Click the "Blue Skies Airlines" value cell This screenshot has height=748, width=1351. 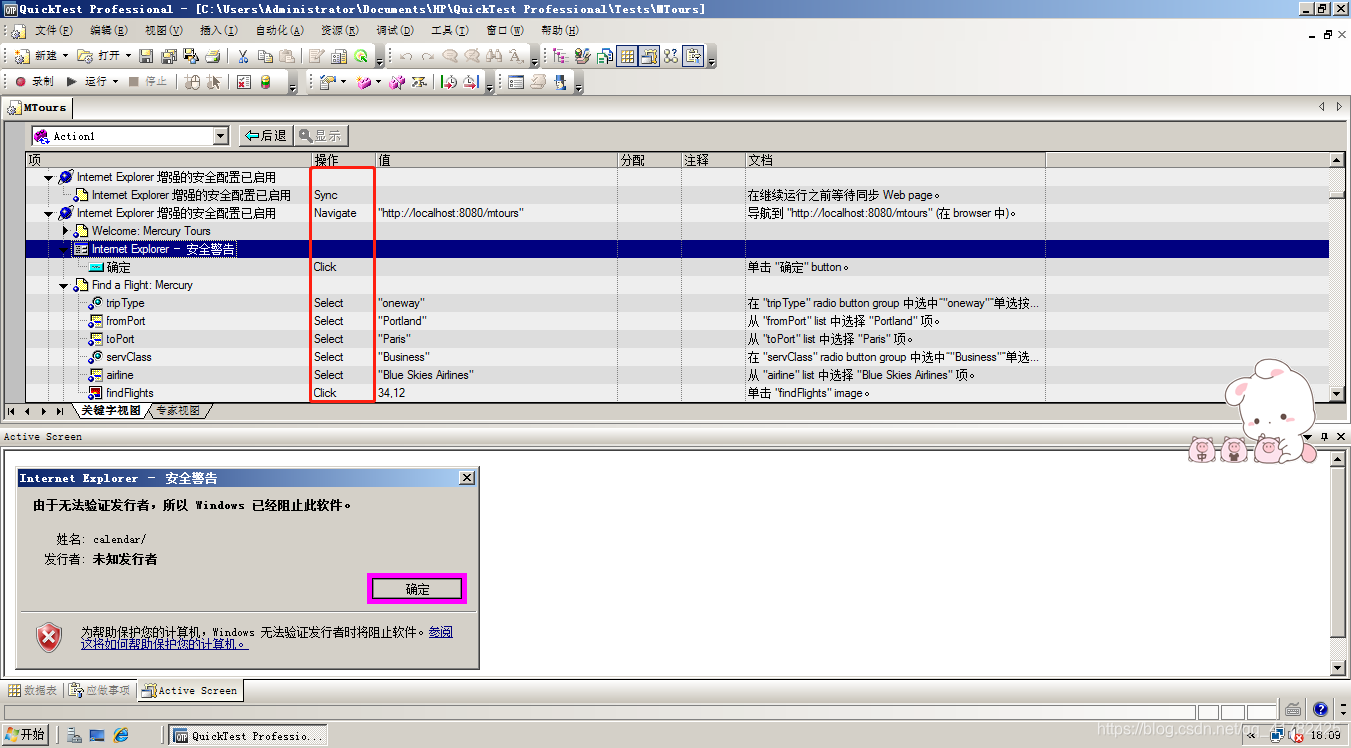496,375
